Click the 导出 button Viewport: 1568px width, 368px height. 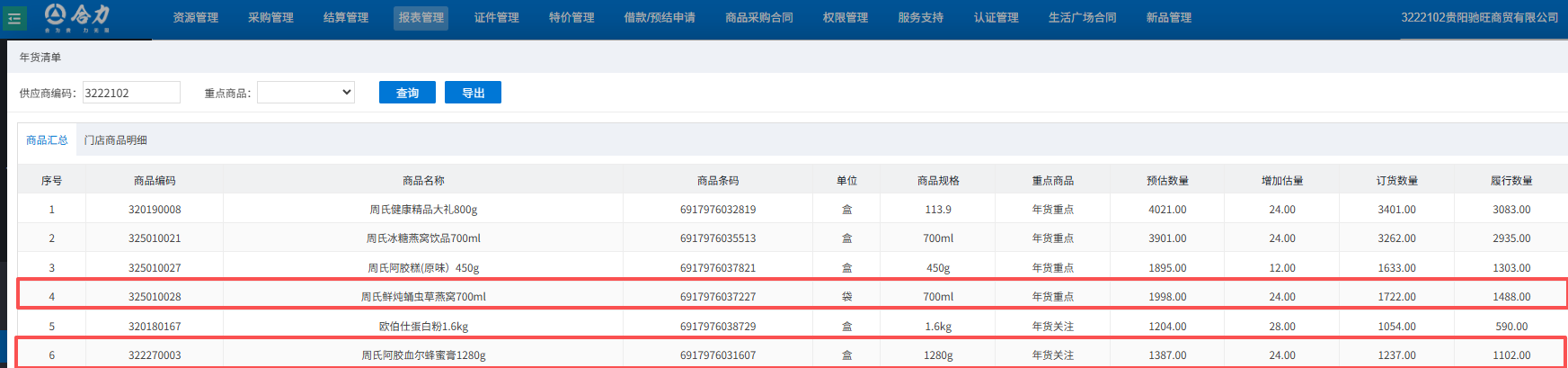click(x=473, y=93)
